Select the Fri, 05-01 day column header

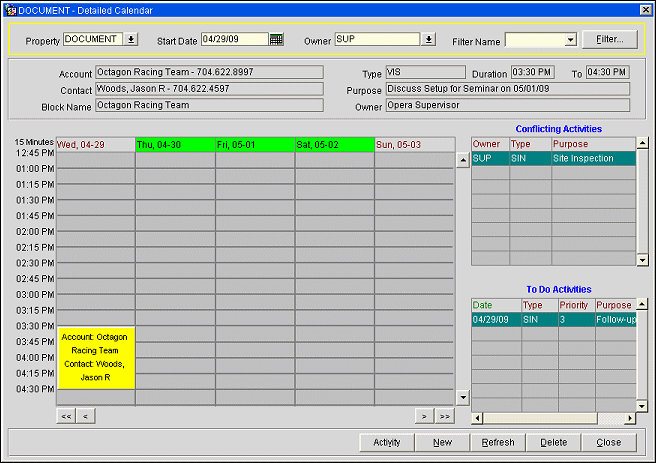pos(254,145)
